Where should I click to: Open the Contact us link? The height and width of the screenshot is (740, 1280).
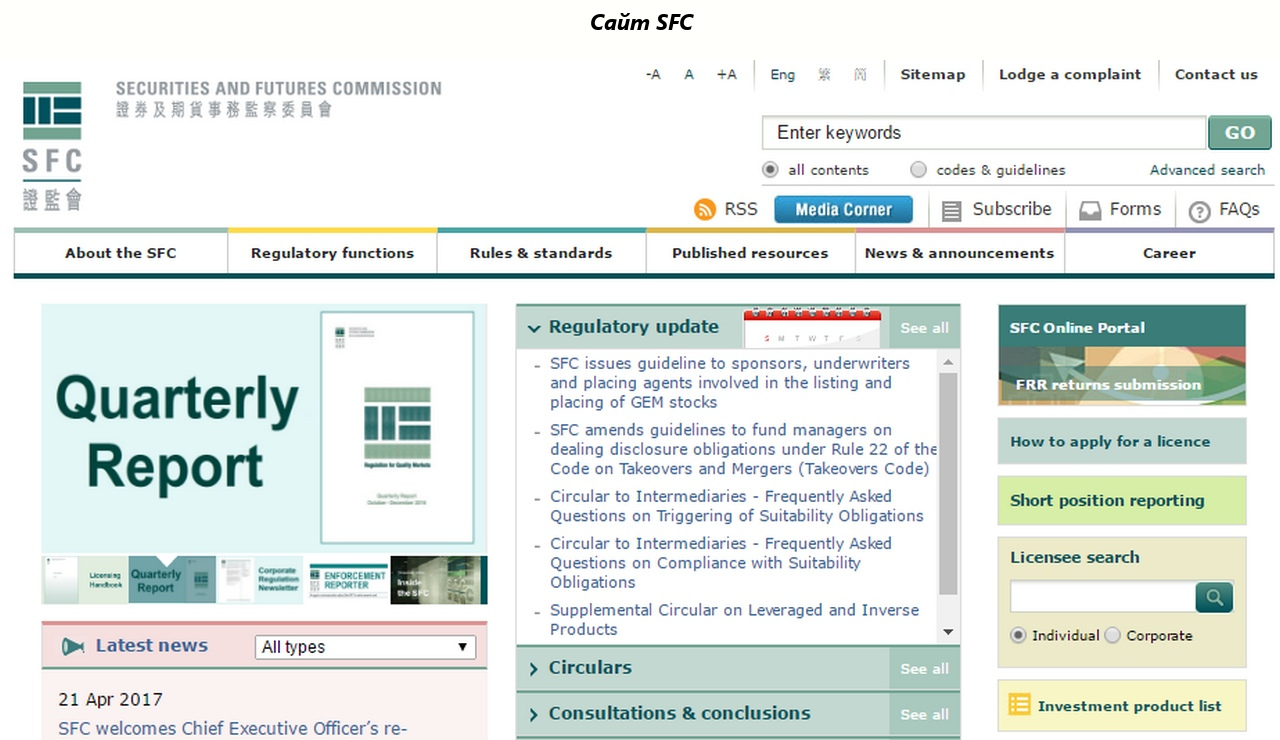[x=1216, y=75]
